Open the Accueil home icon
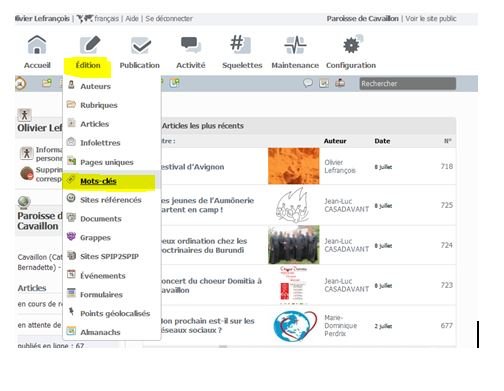The width and height of the screenshot is (504, 391). coord(37,45)
